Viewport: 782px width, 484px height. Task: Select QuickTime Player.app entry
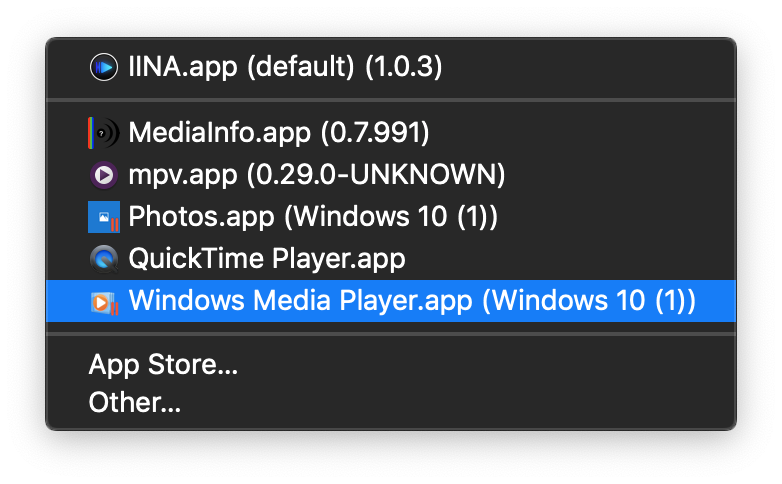coord(266,259)
